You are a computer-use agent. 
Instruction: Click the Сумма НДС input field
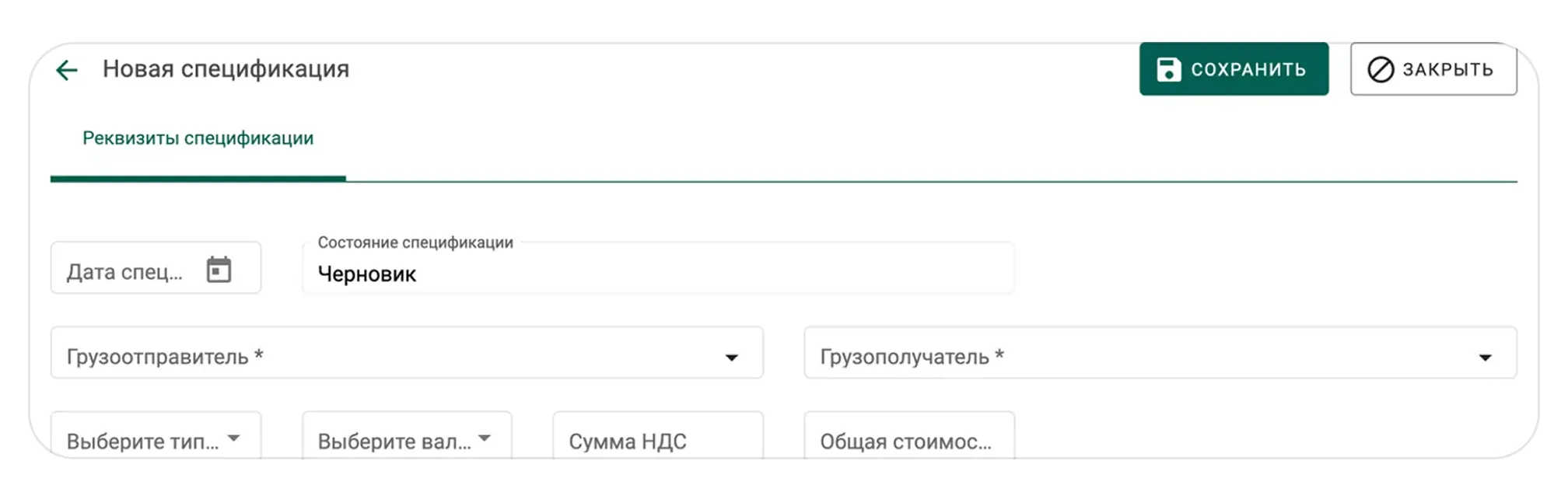[x=657, y=440]
